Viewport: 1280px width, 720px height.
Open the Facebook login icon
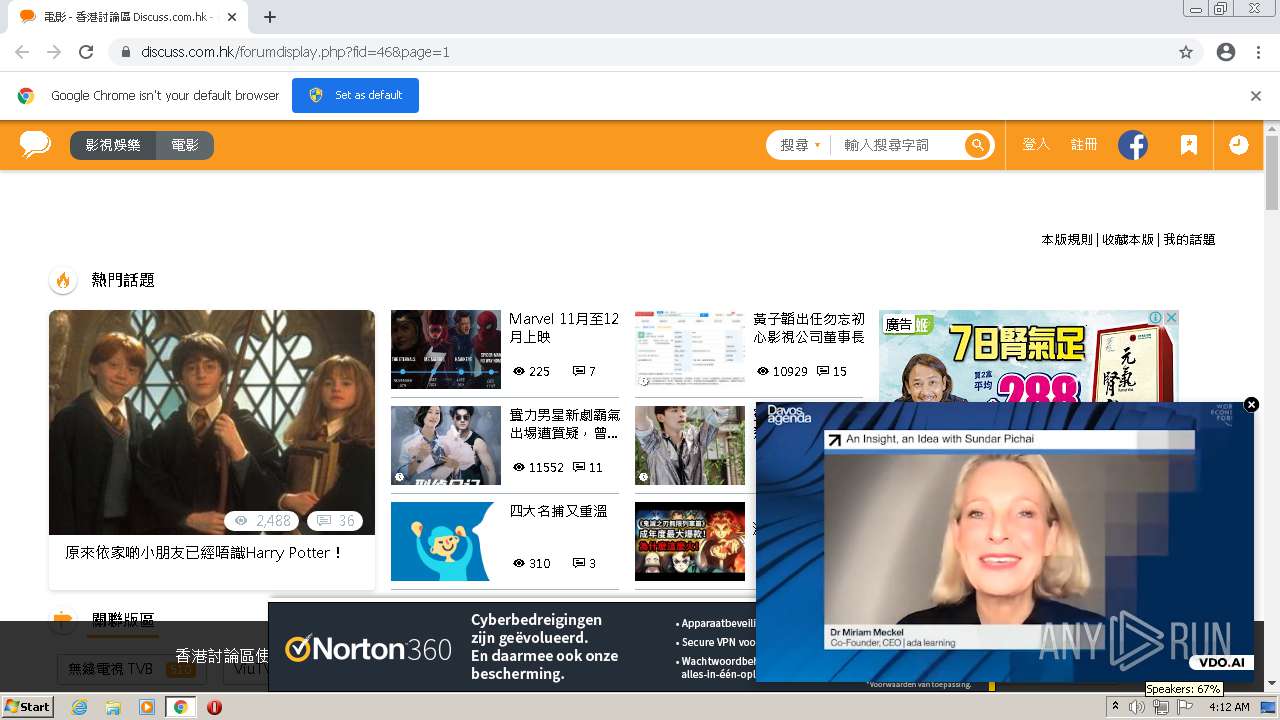pos(1133,145)
